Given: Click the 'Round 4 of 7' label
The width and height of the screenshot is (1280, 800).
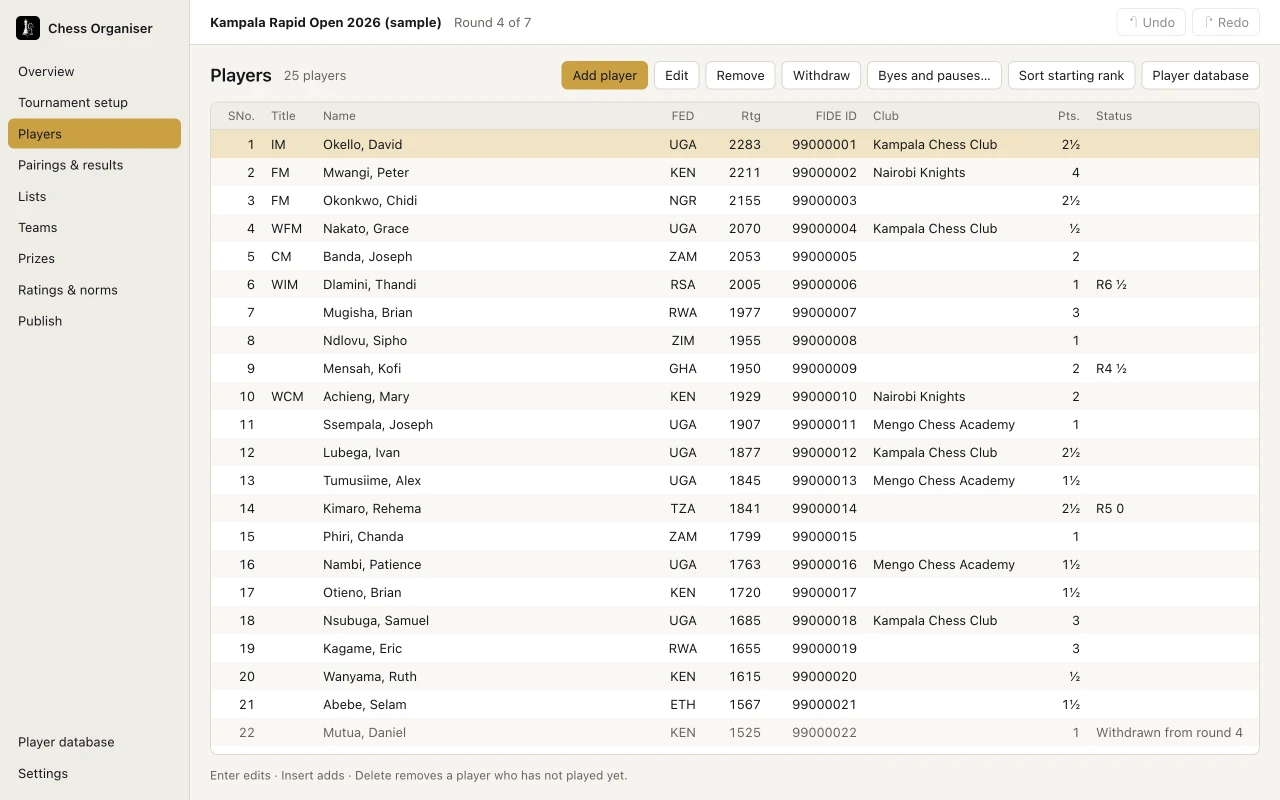Looking at the screenshot, I should click(492, 22).
